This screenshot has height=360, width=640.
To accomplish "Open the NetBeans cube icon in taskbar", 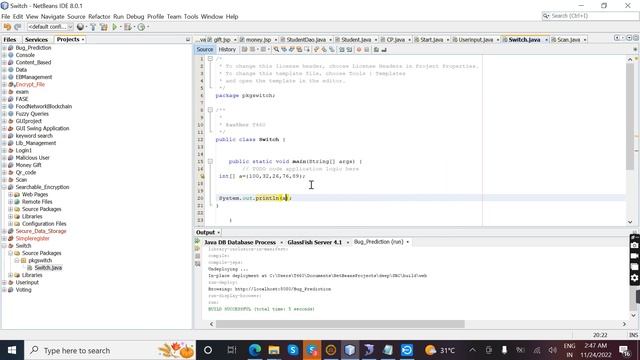I will tap(350, 350).
